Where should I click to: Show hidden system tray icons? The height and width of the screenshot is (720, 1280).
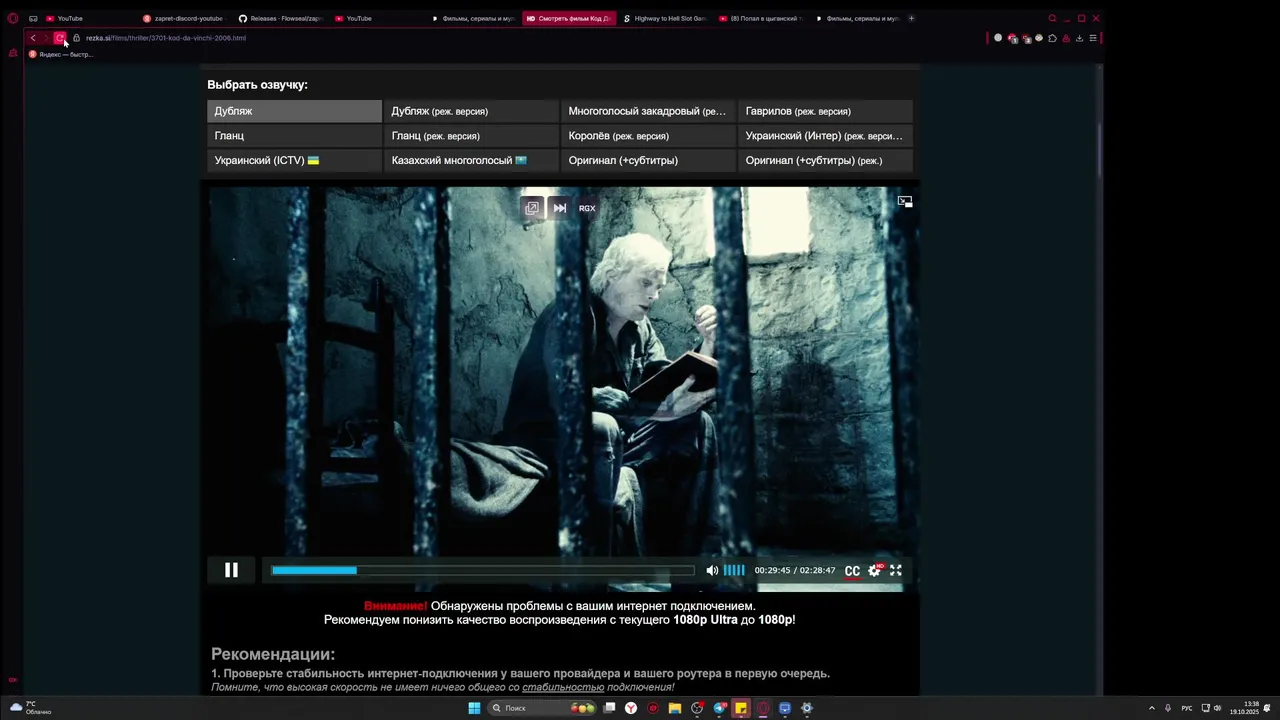pos(1151,708)
